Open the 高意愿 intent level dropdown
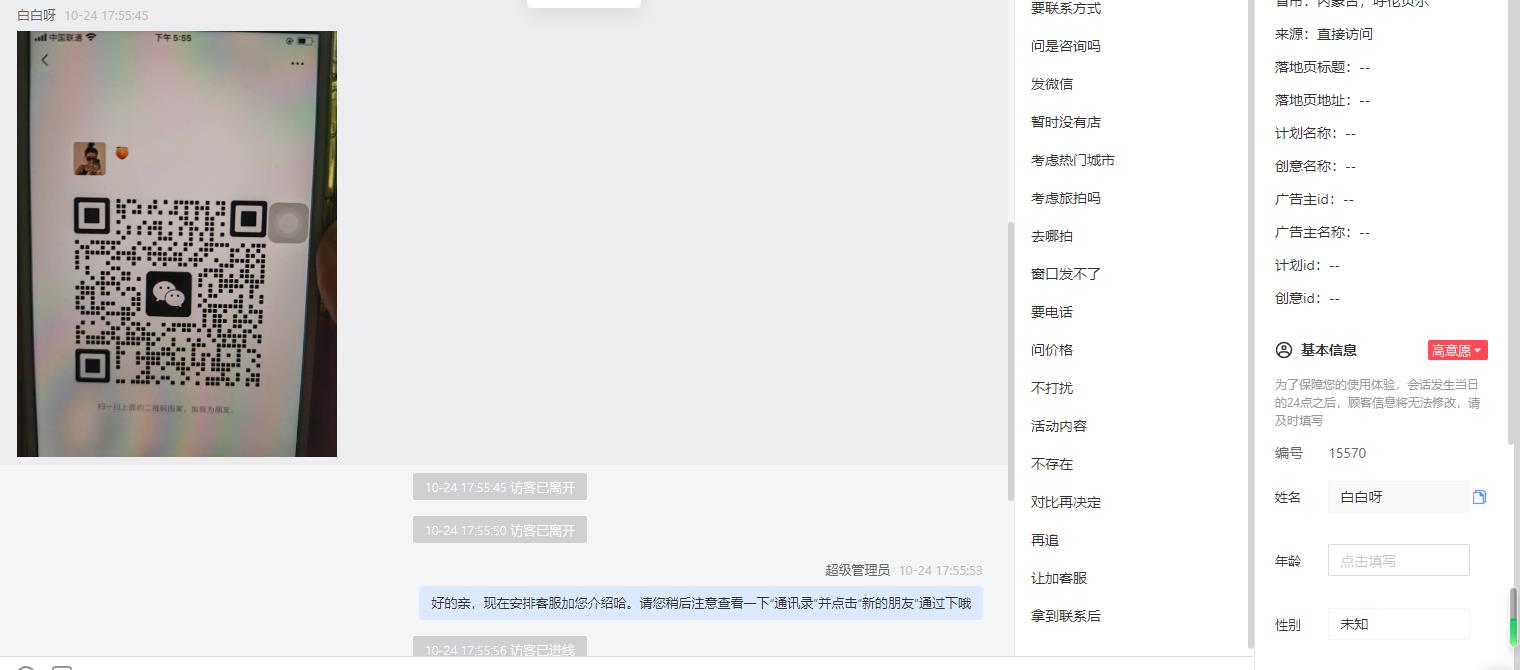Viewport: 1520px width, 670px height. 1457,350
